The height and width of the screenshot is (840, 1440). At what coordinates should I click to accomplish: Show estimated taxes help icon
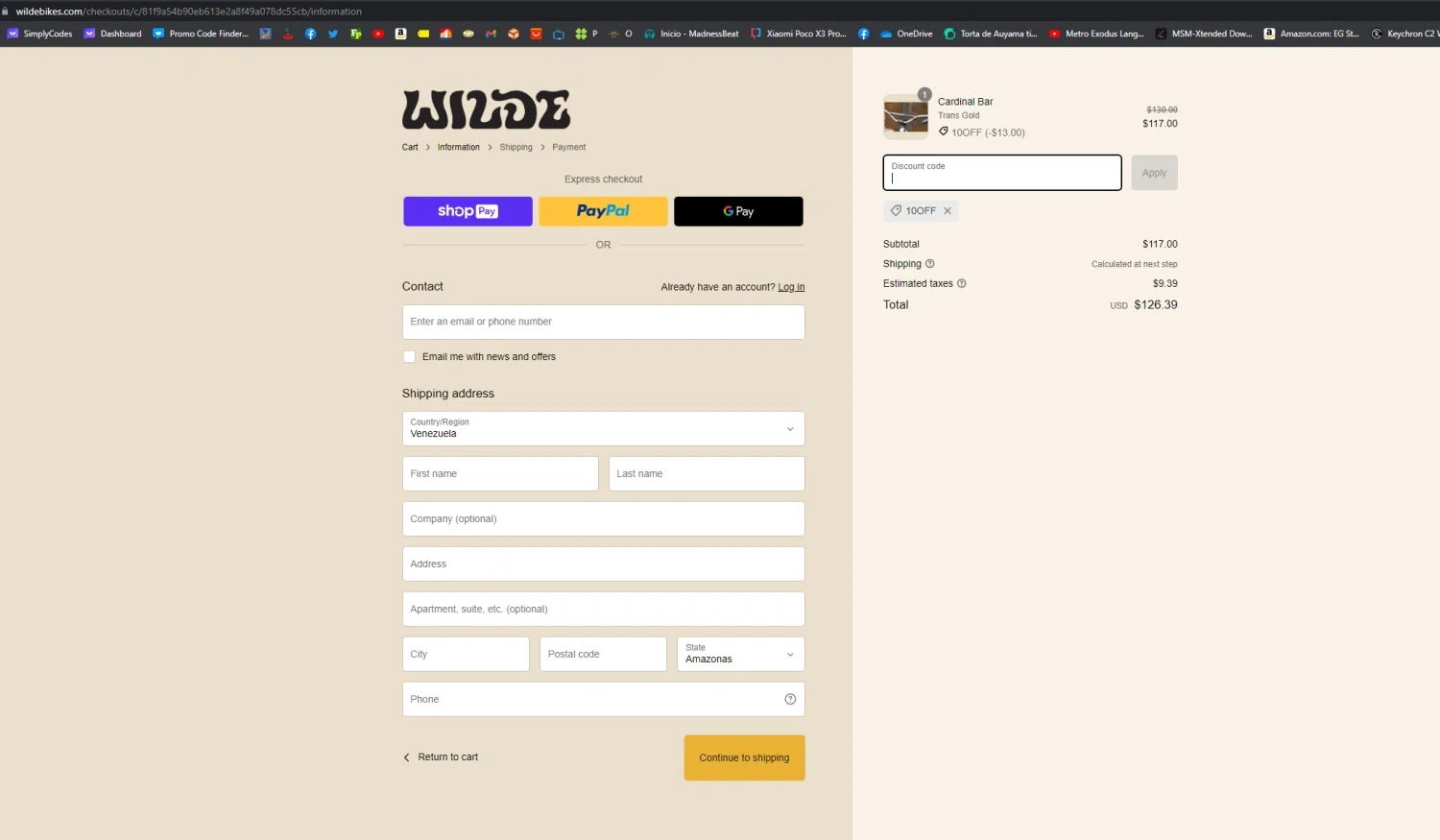click(x=961, y=283)
